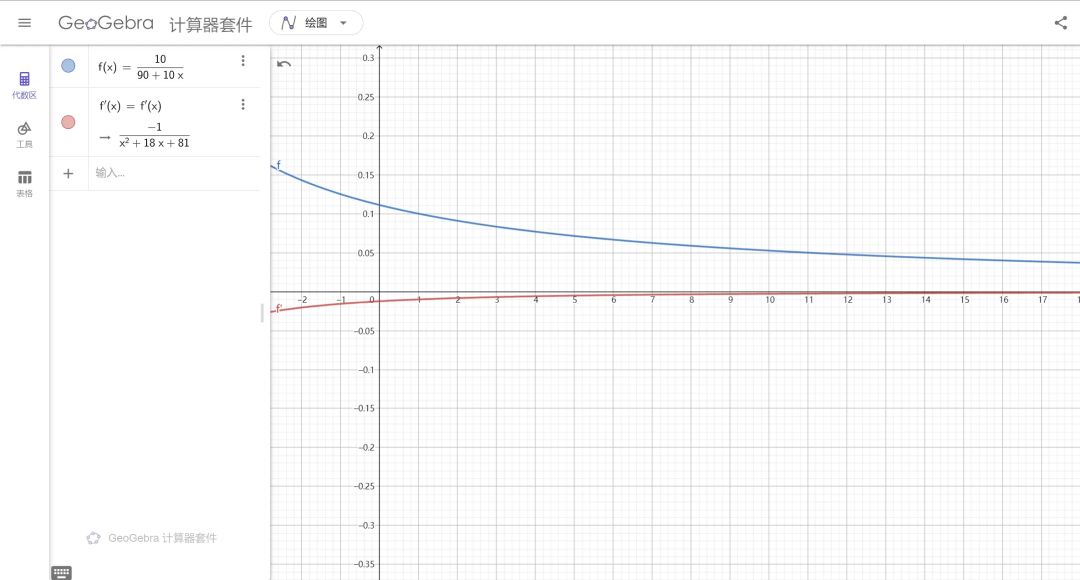Open the on-screen keyboard icon
Screen dimensions: 1080x580
tap(61, 572)
